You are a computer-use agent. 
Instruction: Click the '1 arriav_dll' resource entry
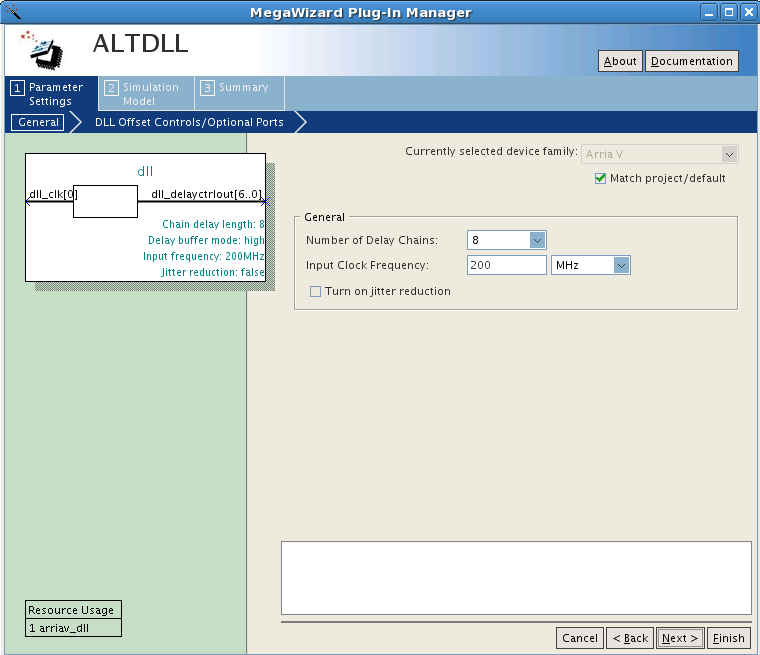click(x=73, y=628)
